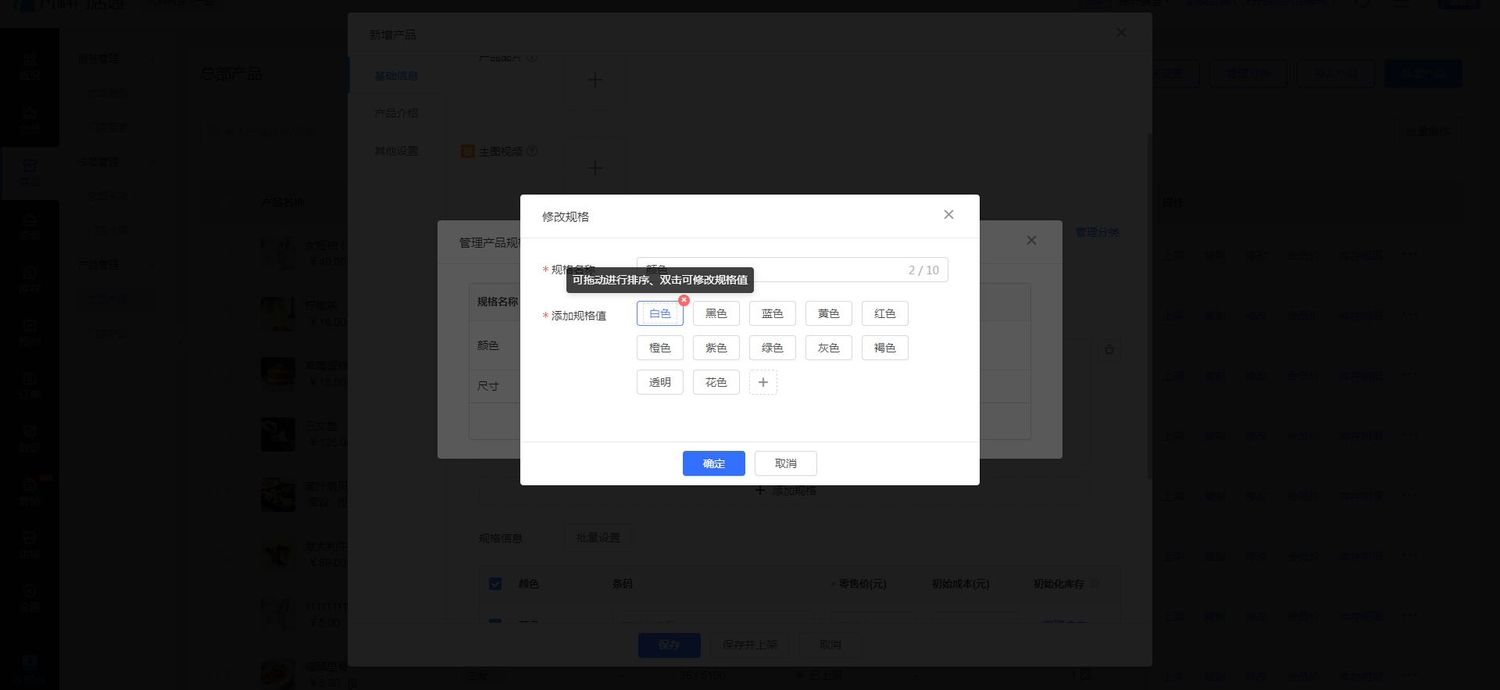Select the 黄色 spec value tag
The height and width of the screenshot is (690, 1500).
click(x=828, y=314)
